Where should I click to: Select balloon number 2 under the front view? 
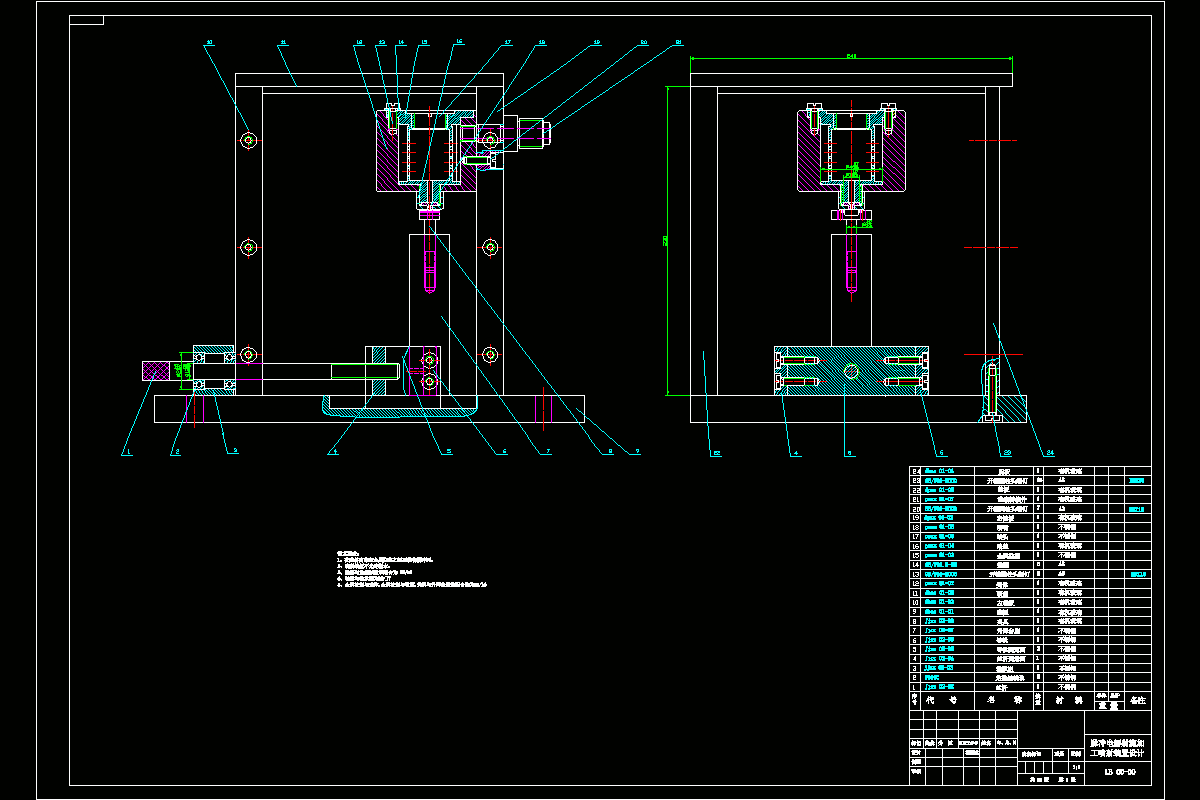[177, 452]
